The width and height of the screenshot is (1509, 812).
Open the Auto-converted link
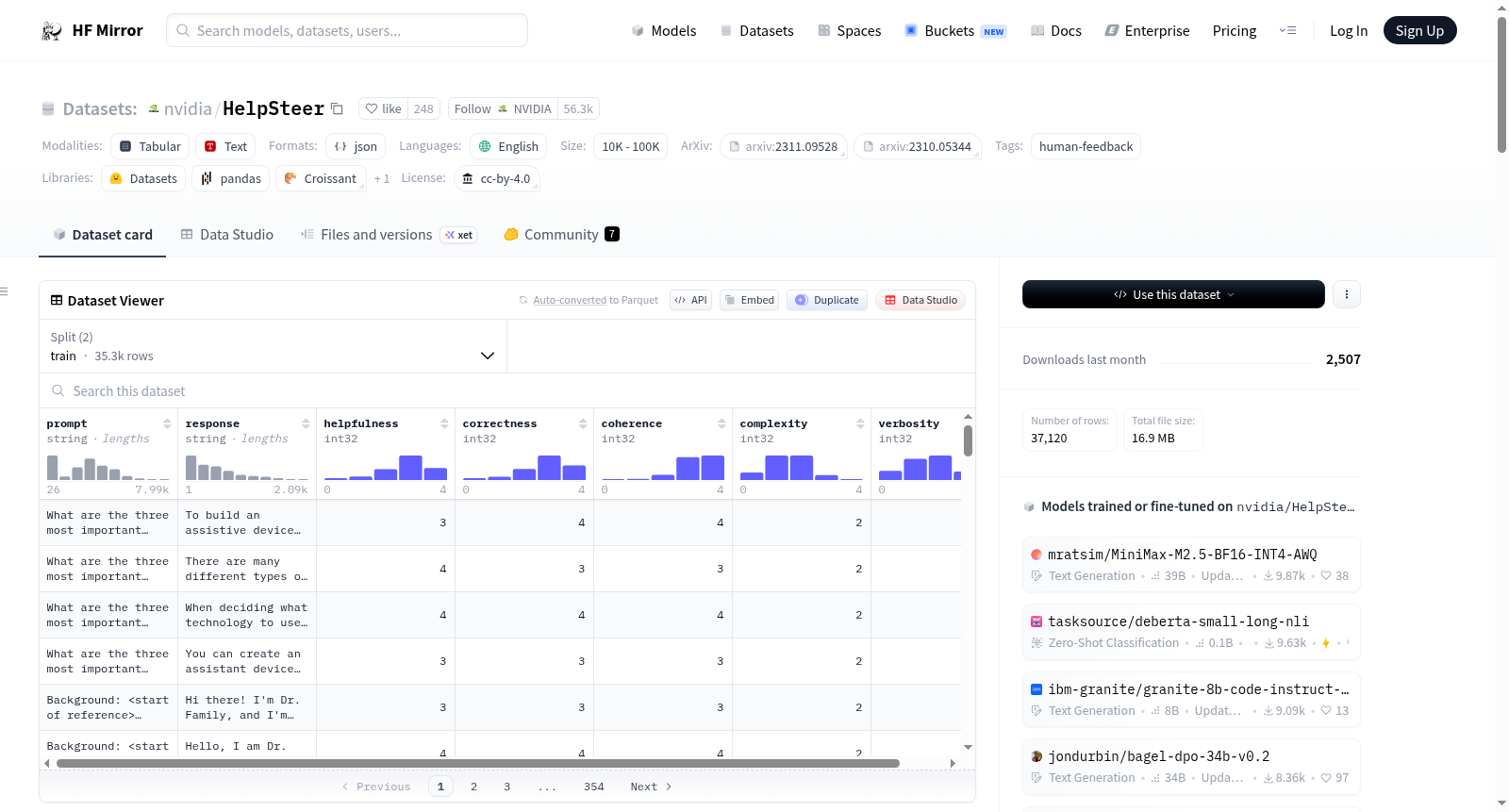click(570, 300)
